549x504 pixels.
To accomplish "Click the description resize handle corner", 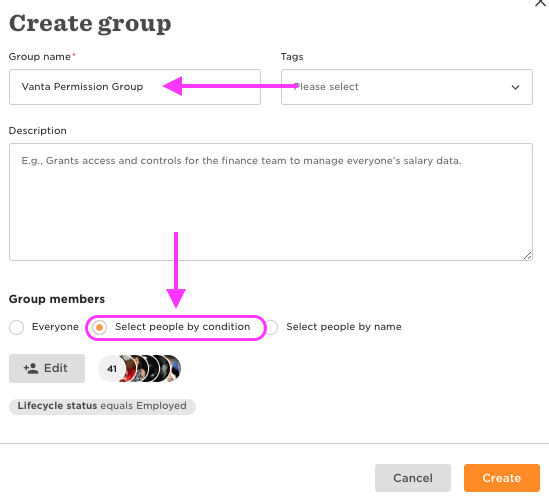I will (527, 256).
